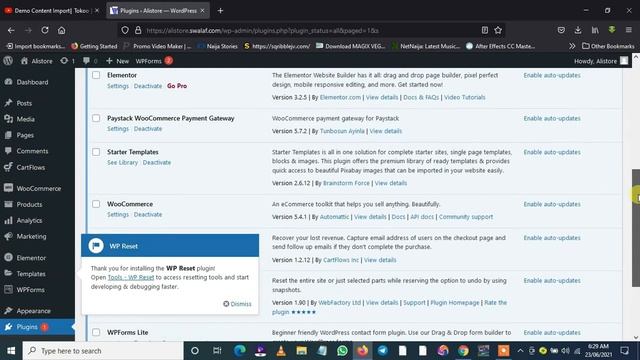Open Chrome from the taskbar
Image resolution: width=640 pixels, height=360 pixels.
coord(463,351)
